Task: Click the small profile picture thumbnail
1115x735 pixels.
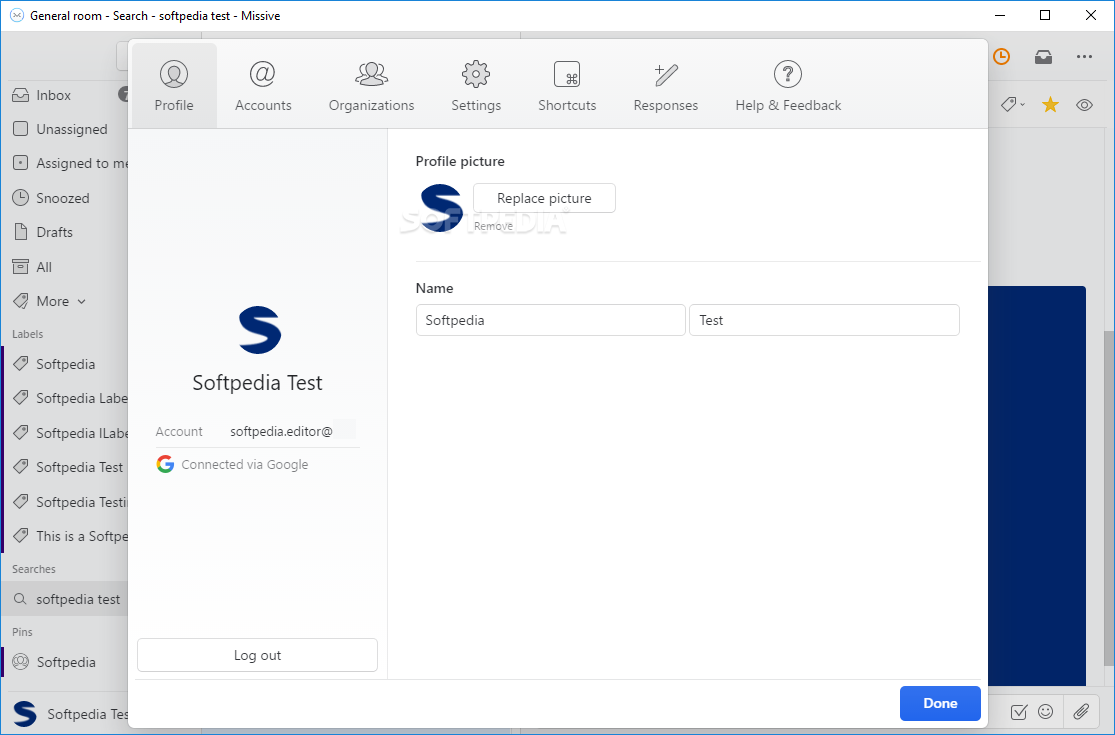Action: coord(442,208)
